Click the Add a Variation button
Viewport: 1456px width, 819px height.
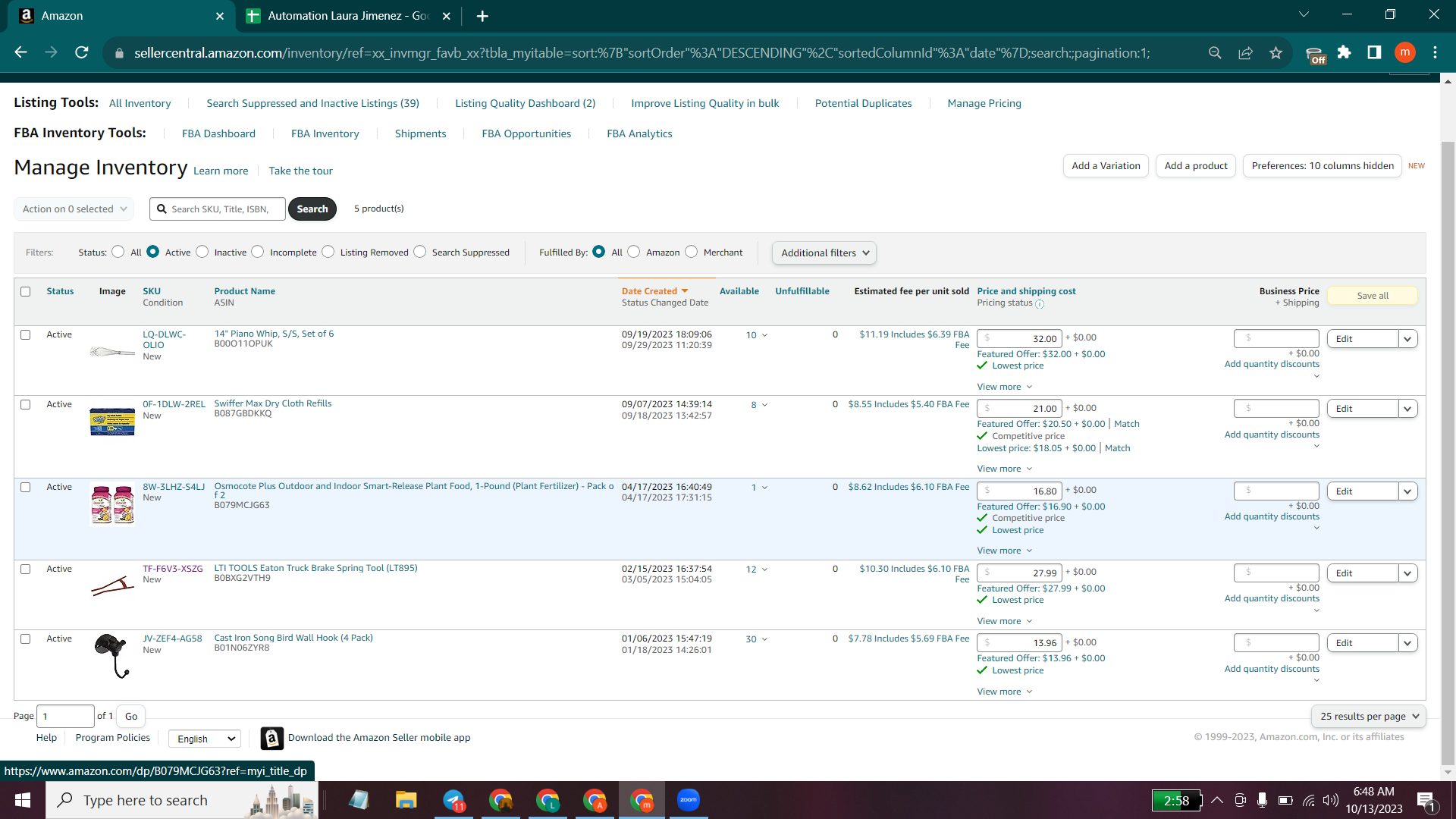click(x=1106, y=166)
